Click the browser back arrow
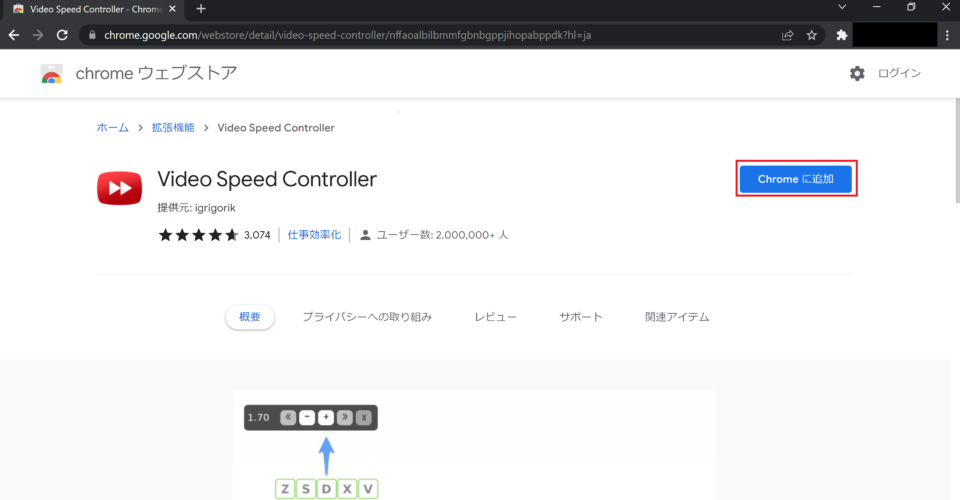 13,35
